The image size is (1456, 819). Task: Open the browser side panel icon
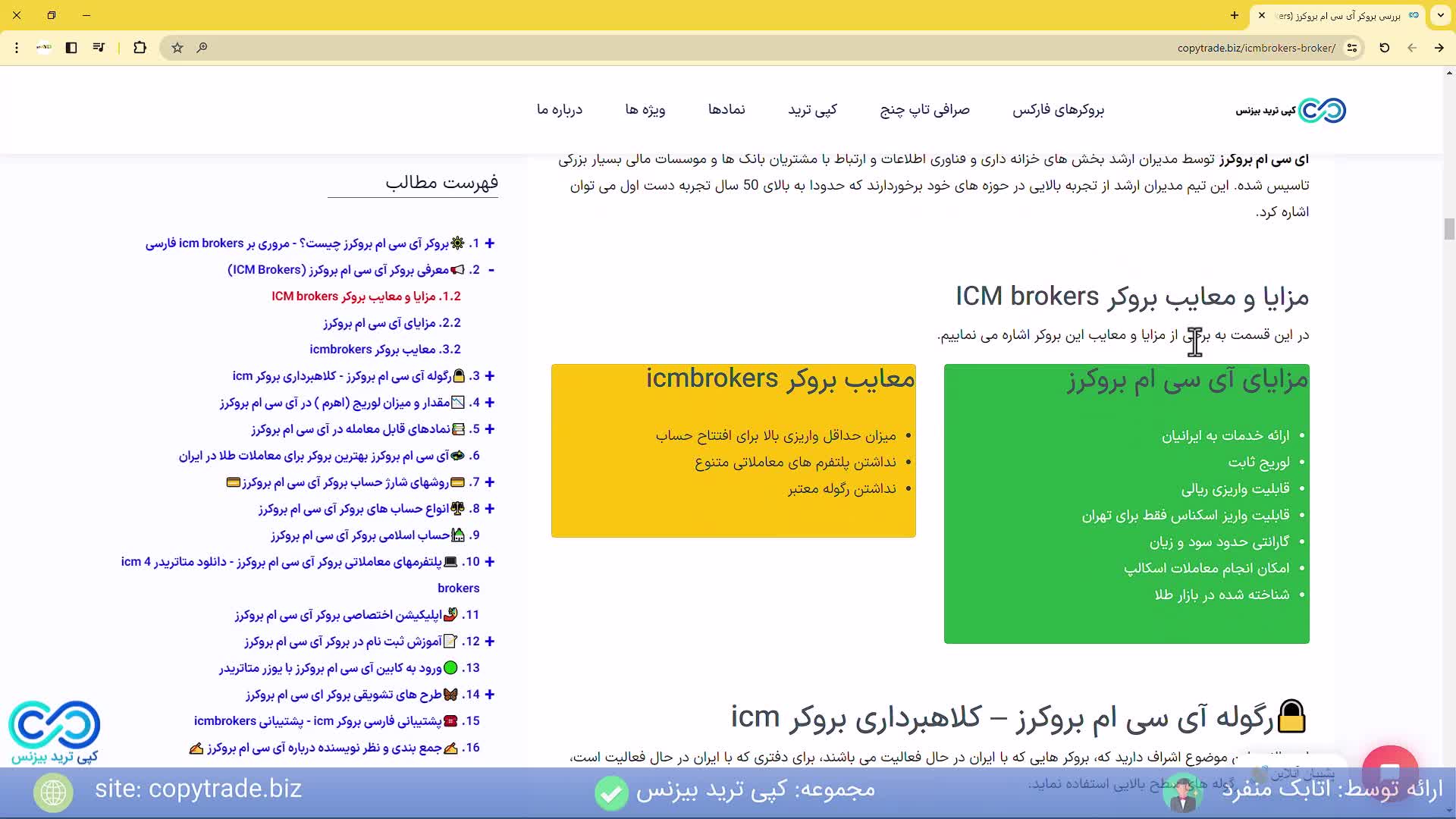tap(71, 48)
